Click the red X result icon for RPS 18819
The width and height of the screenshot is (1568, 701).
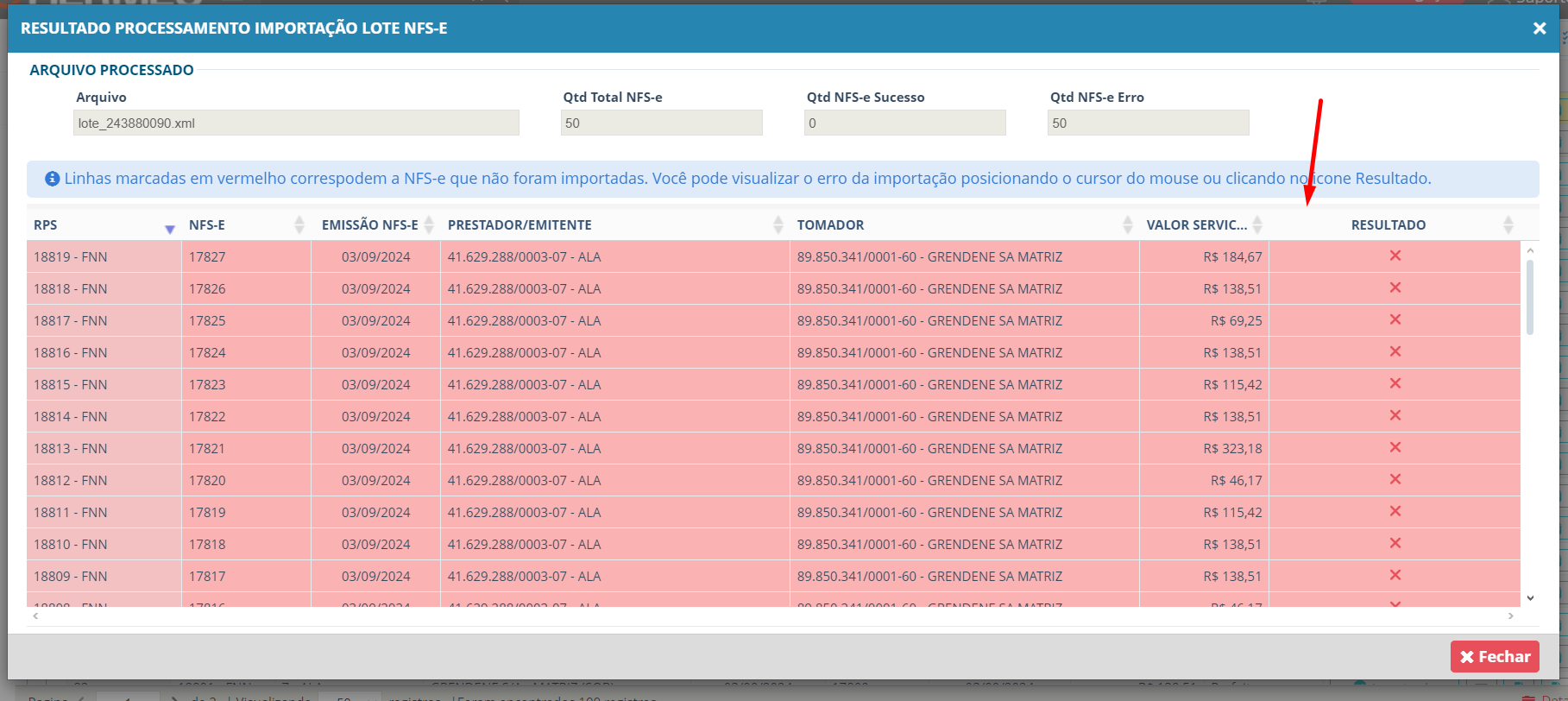click(1395, 256)
